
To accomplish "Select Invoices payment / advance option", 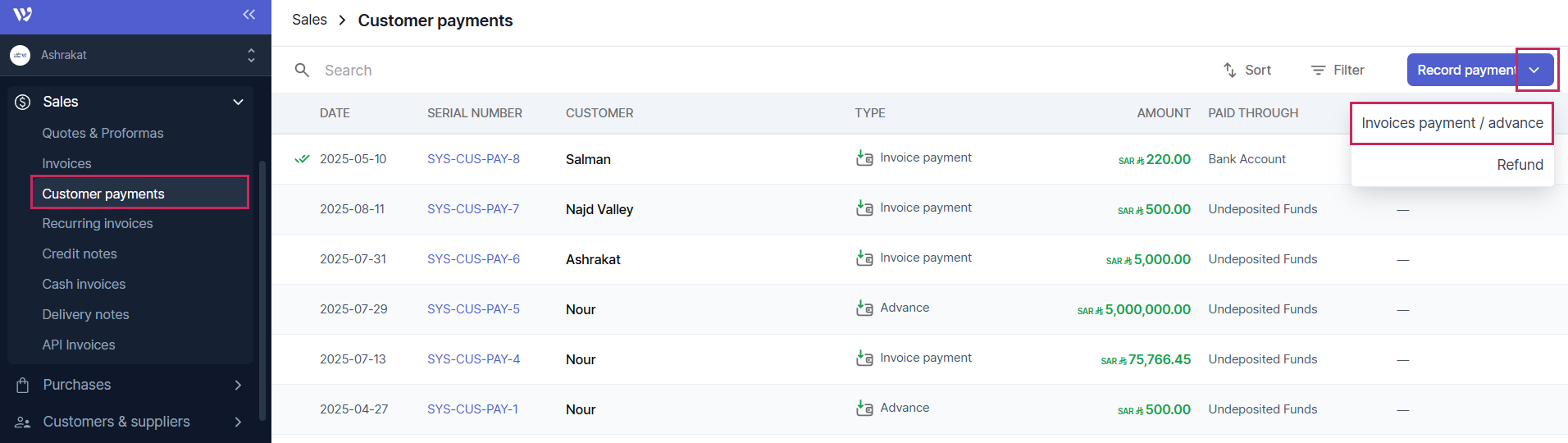I will point(1452,123).
